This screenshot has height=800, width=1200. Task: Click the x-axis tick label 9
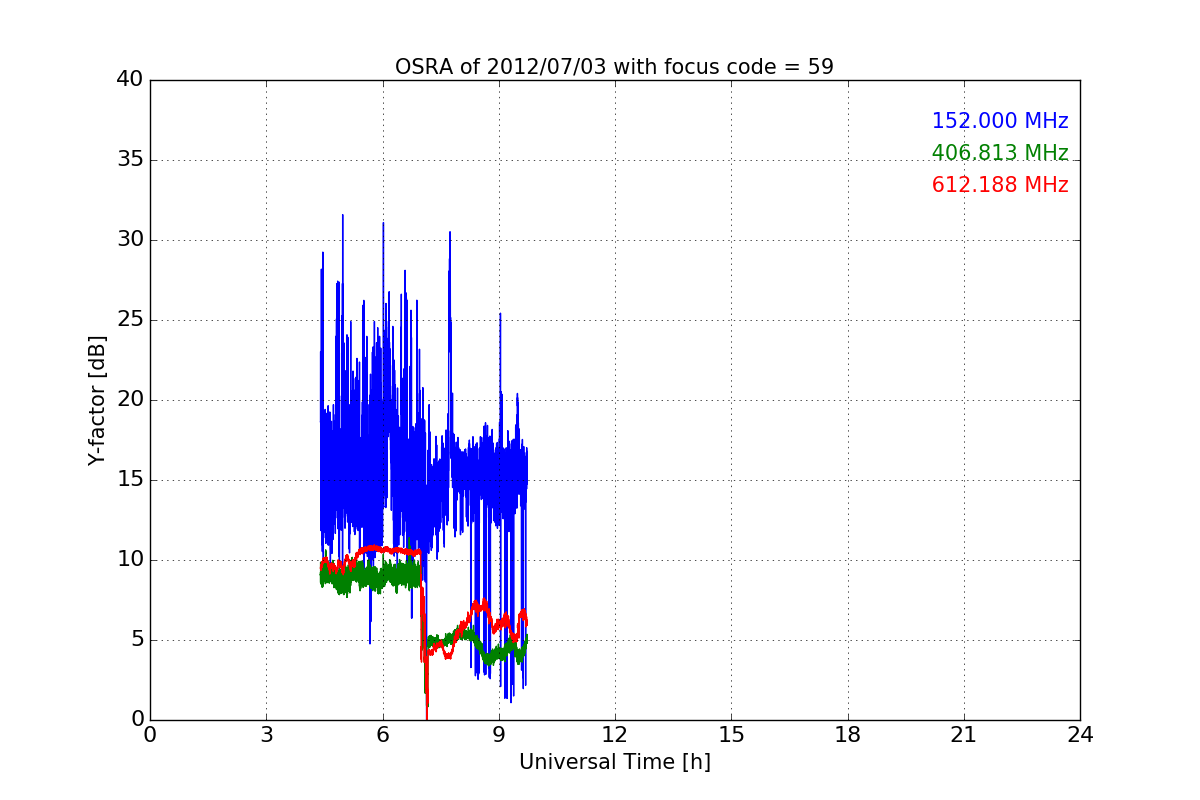[x=499, y=735]
